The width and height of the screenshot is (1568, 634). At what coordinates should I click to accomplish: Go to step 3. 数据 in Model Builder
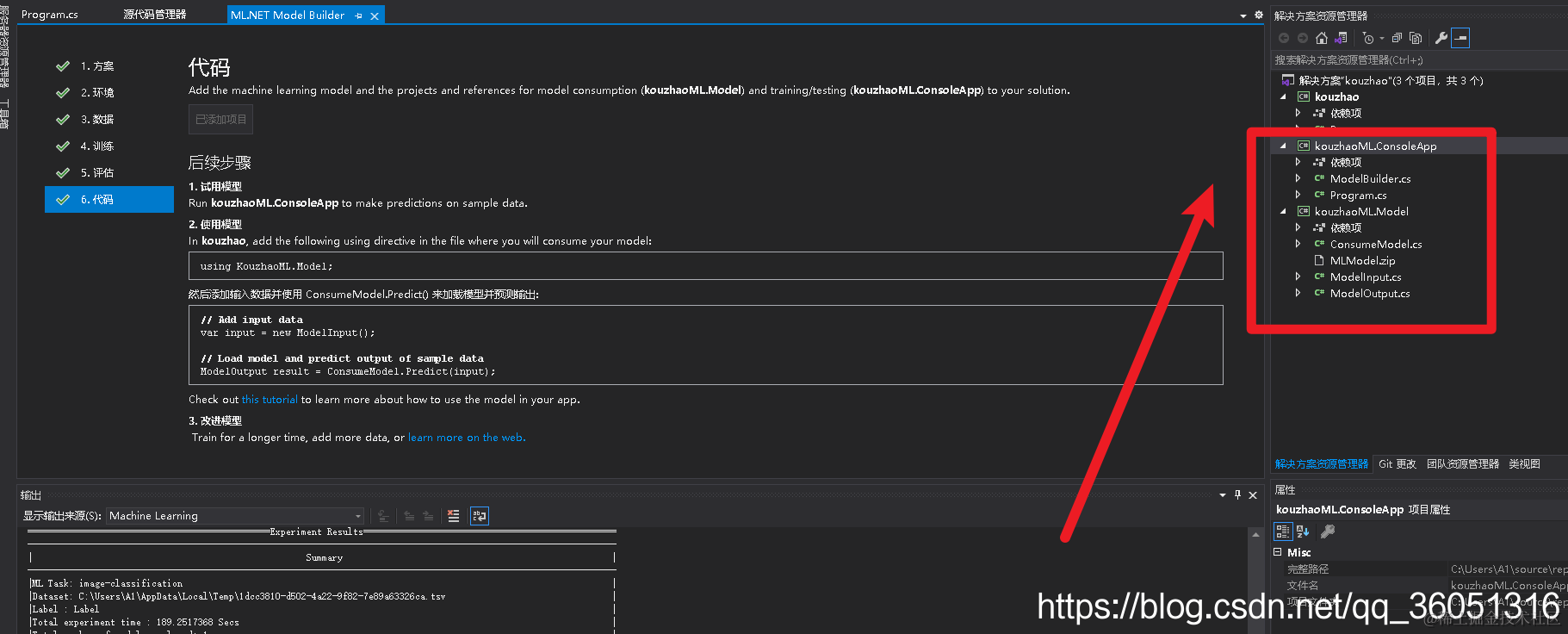coord(109,120)
